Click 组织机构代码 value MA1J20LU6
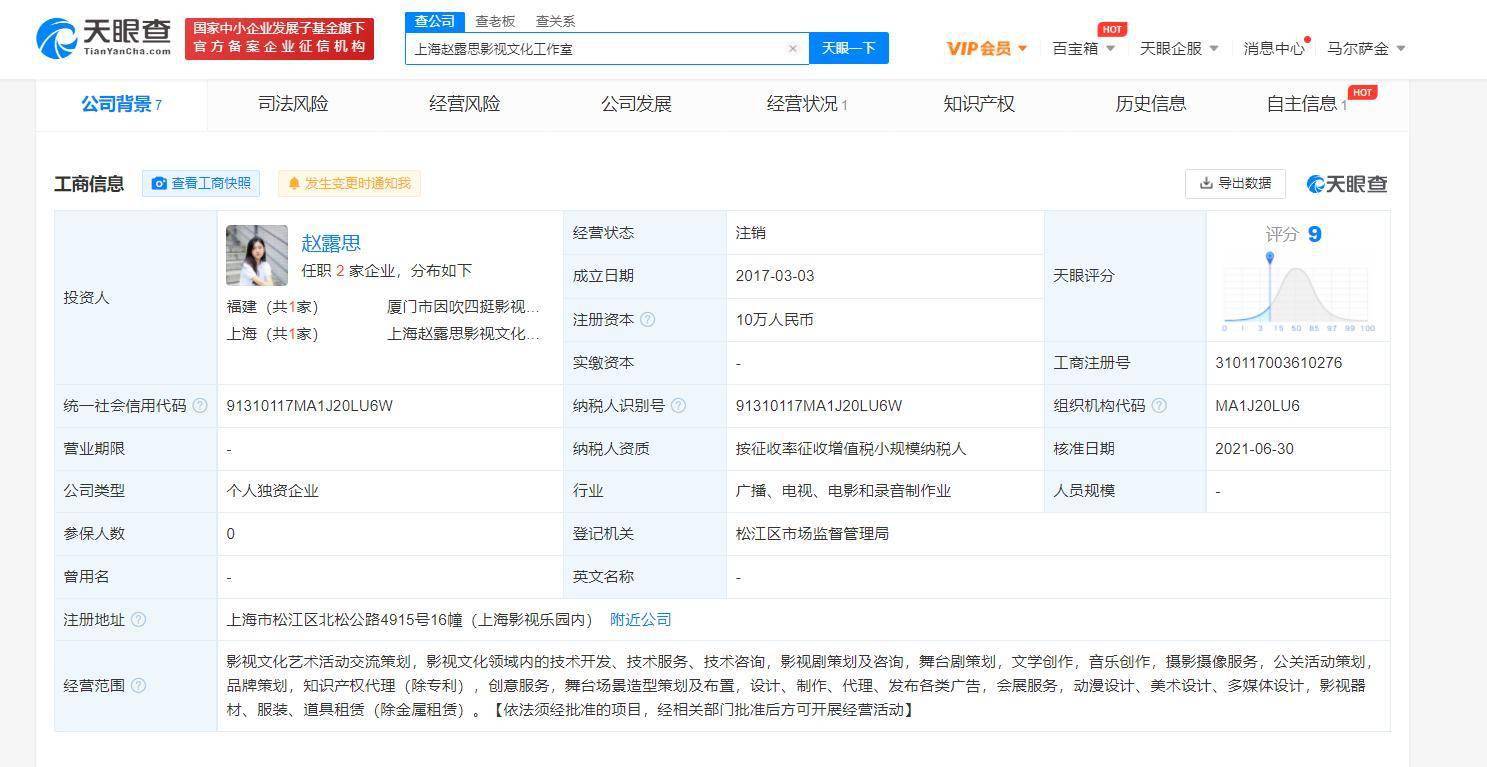The image size is (1487, 767). (1257, 406)
